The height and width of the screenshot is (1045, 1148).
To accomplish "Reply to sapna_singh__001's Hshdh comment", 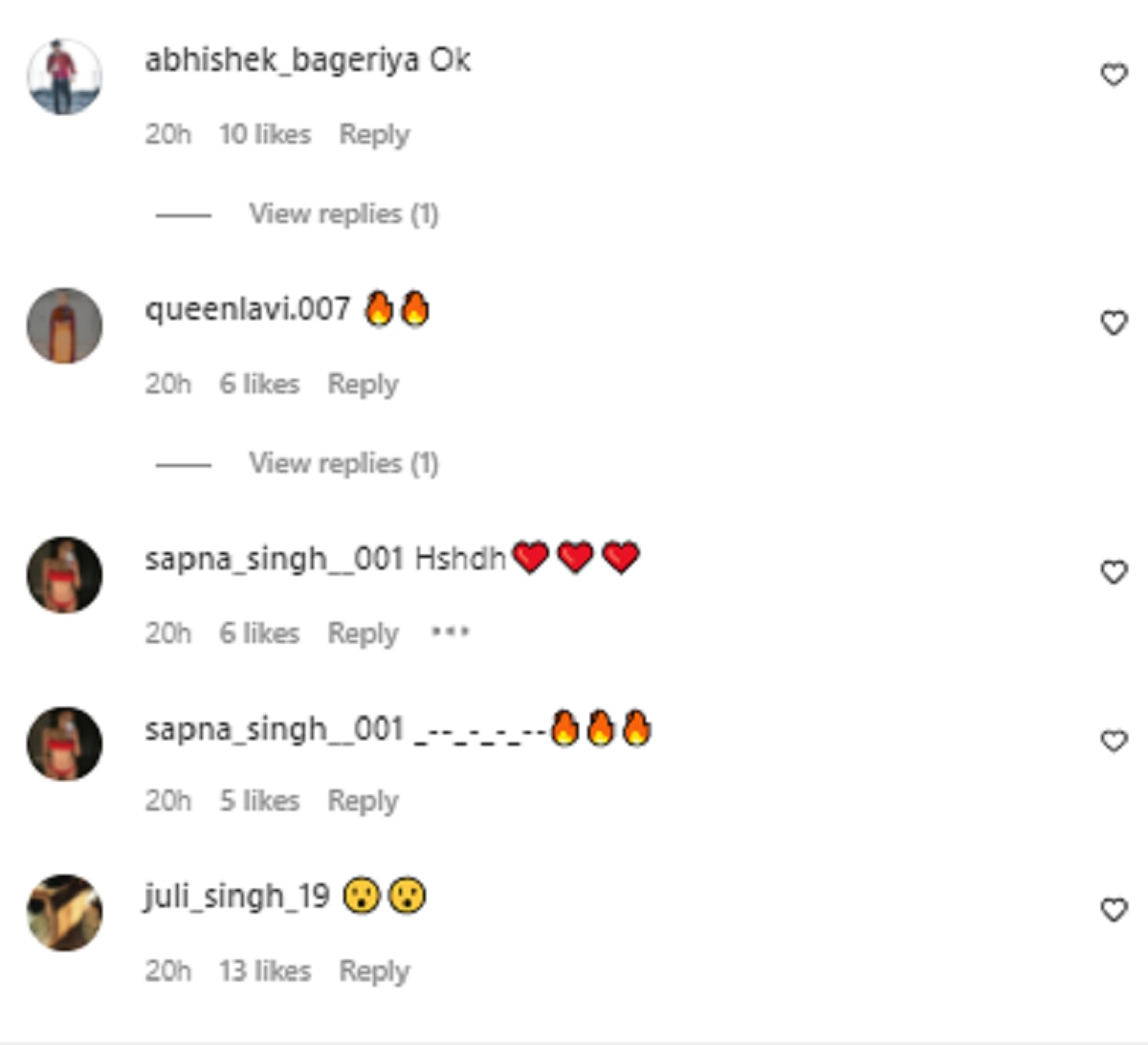I will point(363,634).
